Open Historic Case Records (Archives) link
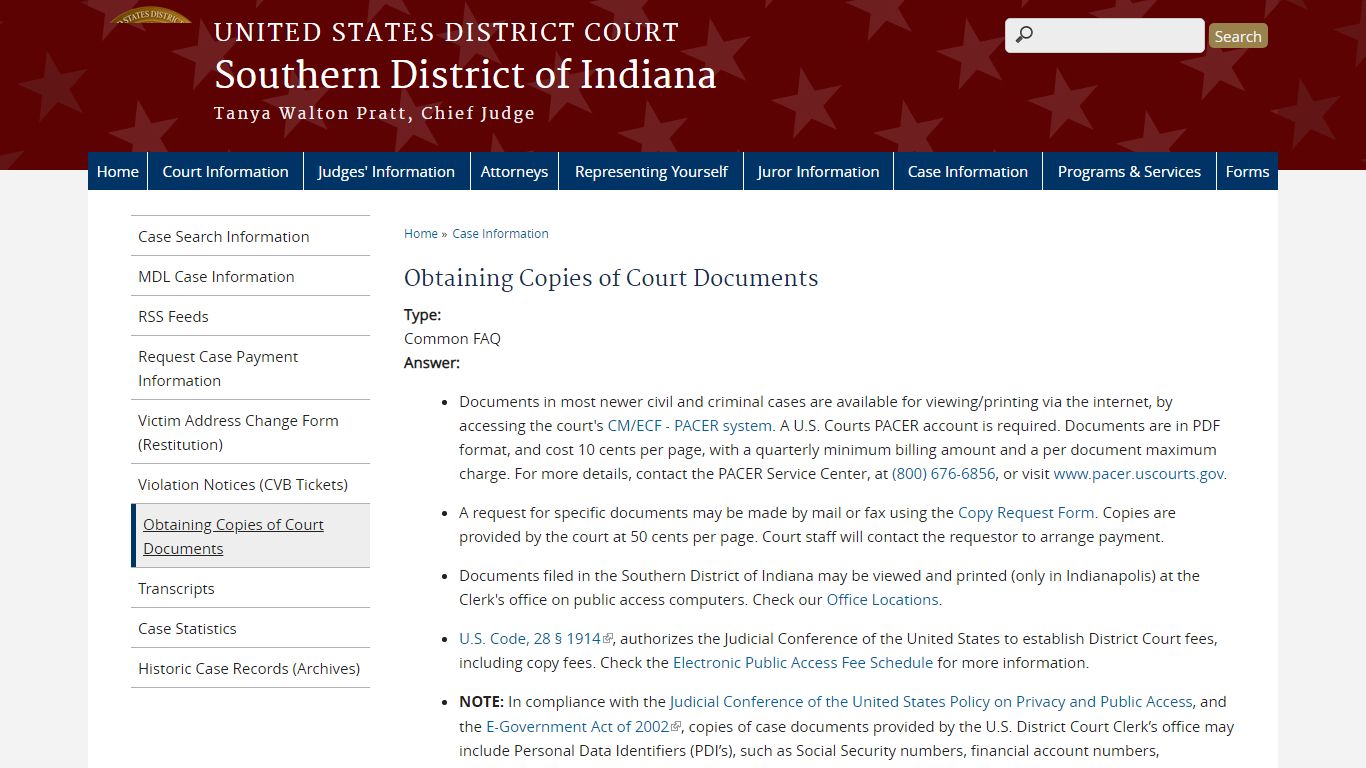Image resolution: width=1366 pixels, height=768 pixels. [x=250, y=668]
